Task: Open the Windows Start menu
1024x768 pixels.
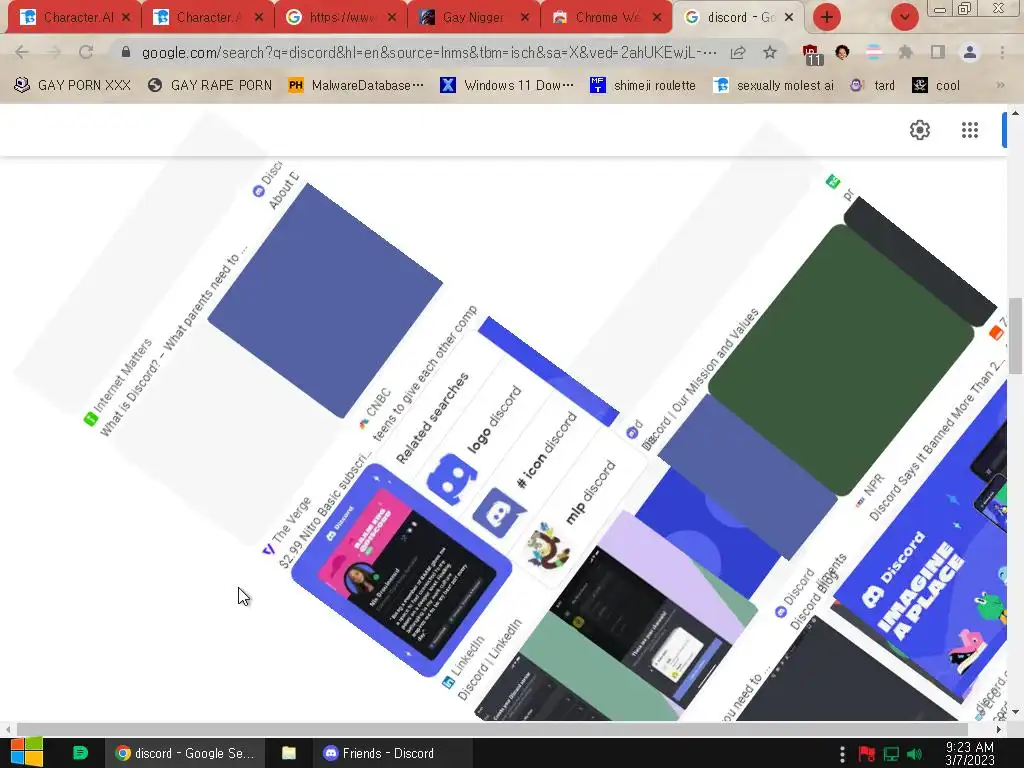Action: click(26, 753)
